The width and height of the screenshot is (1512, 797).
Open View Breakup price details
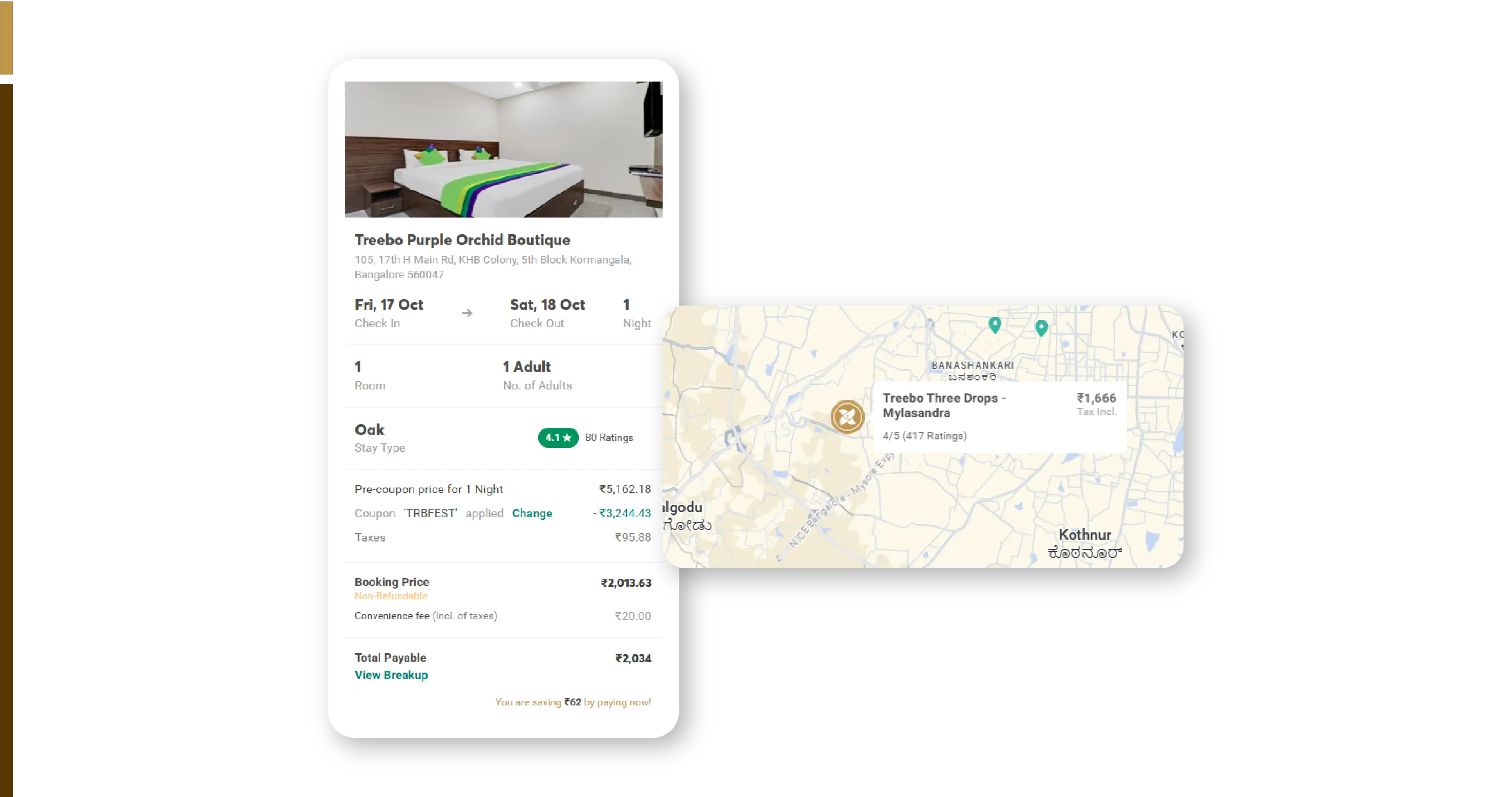pyautogui.click(x=391, y=675)
